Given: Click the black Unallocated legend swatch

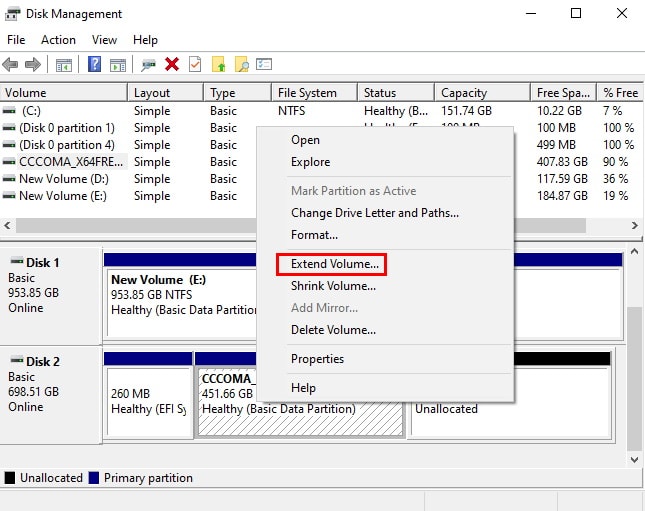Looking at the screenshot, I should pos(9,478).
